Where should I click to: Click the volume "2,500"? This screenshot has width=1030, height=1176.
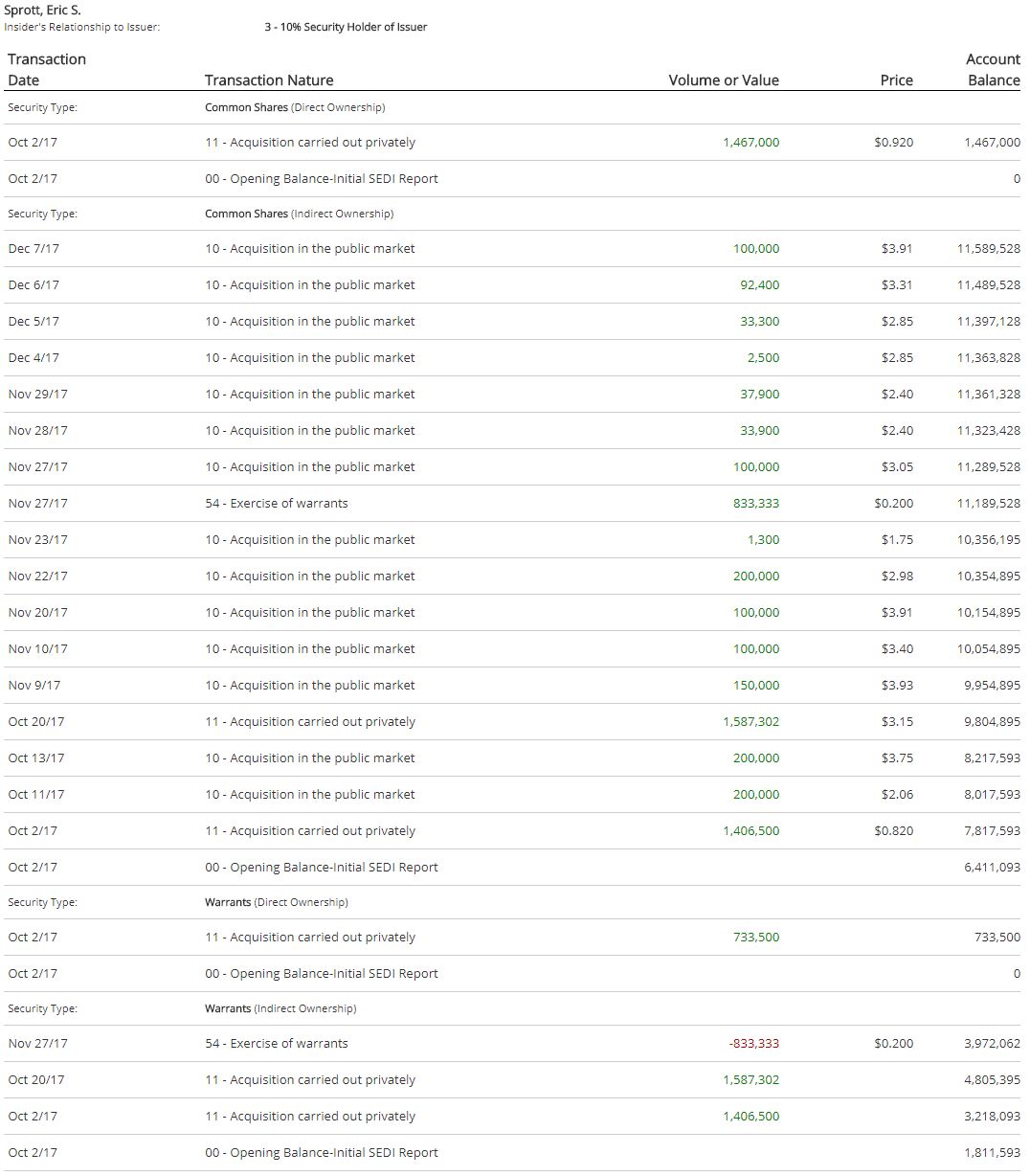tap(764, 358)
